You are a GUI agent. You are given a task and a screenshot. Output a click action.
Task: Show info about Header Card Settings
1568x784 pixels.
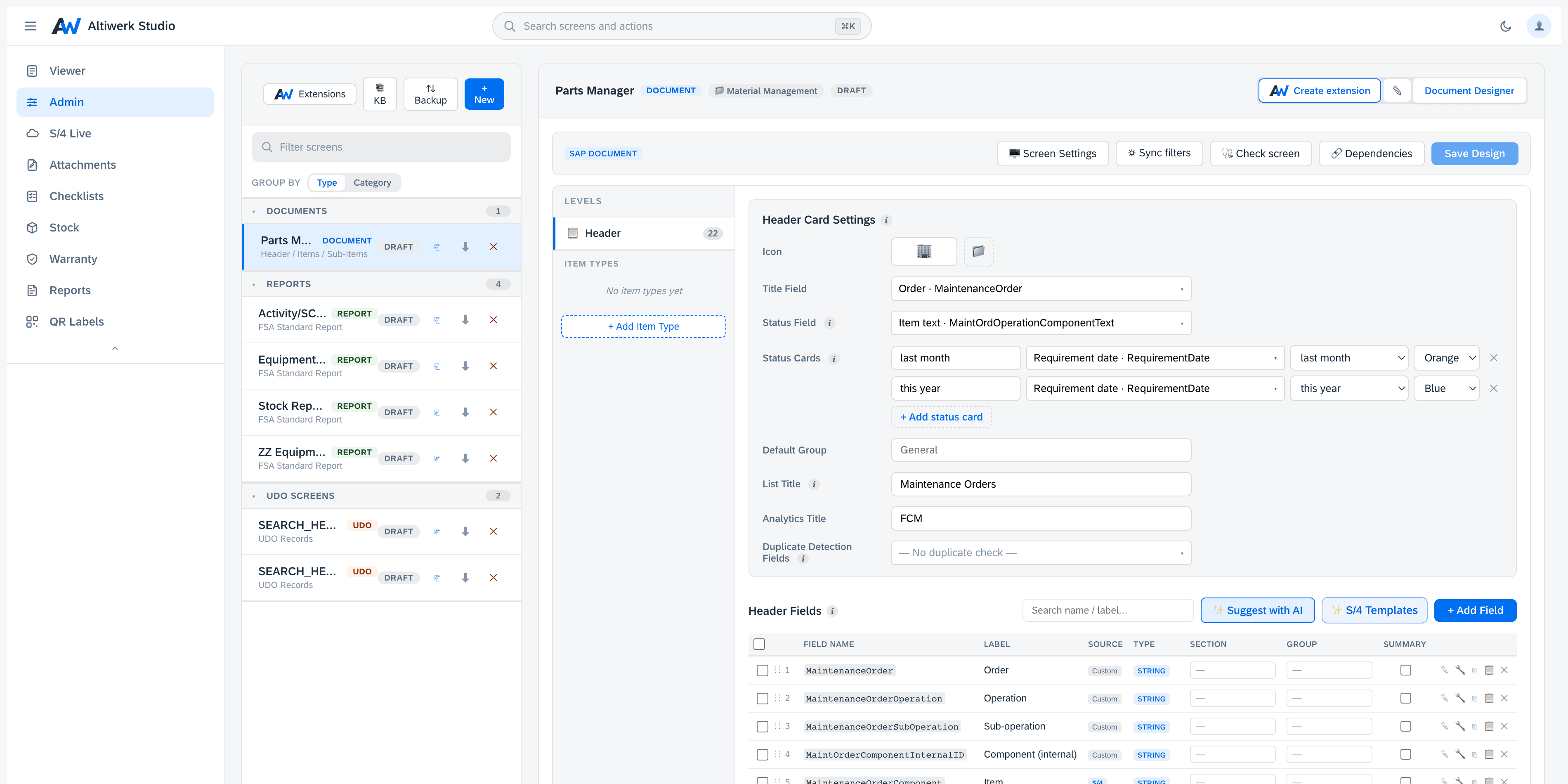886,220
